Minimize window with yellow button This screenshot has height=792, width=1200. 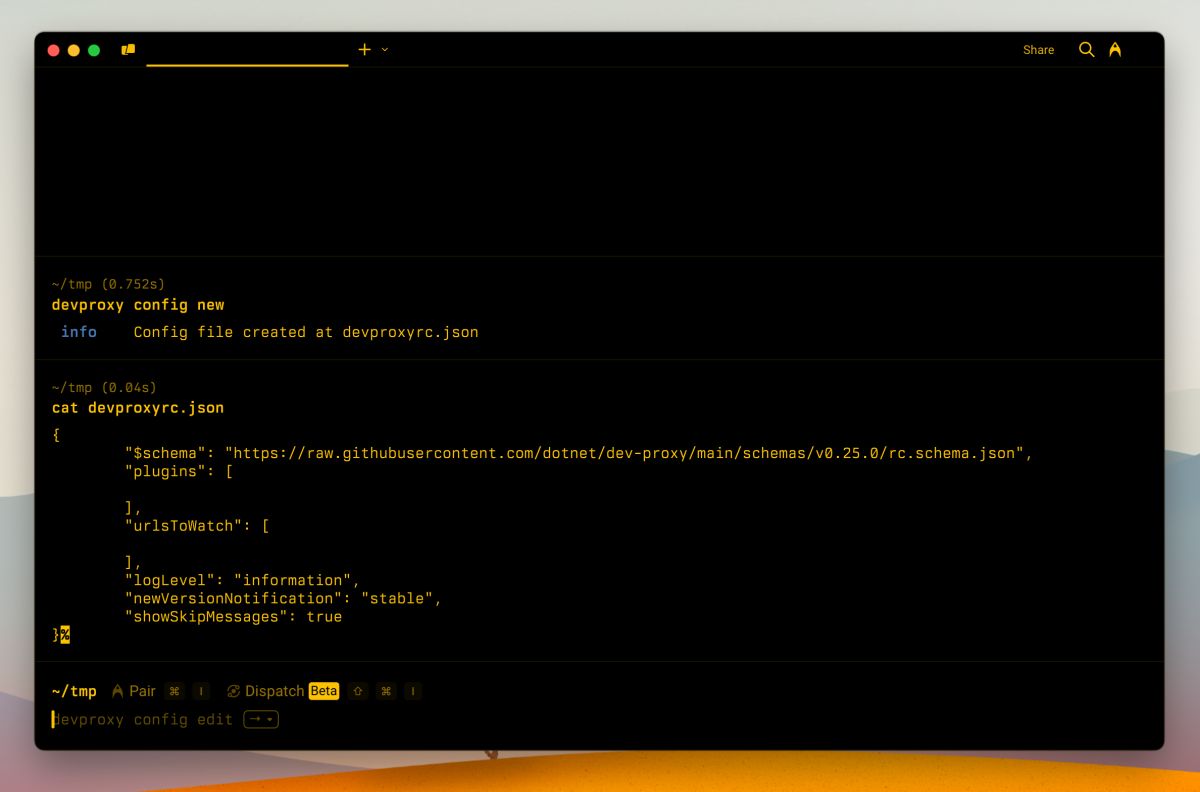click(74, 50)
